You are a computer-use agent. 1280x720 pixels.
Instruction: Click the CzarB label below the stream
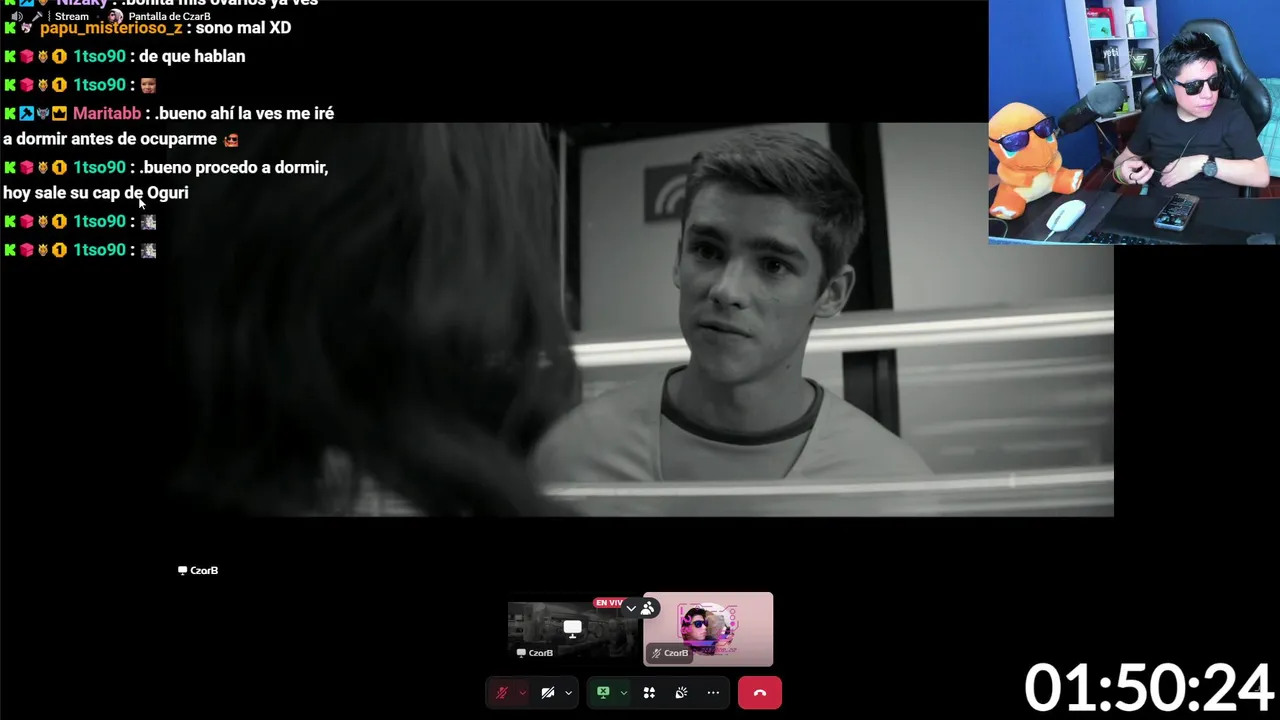click(x=198, y=570)
